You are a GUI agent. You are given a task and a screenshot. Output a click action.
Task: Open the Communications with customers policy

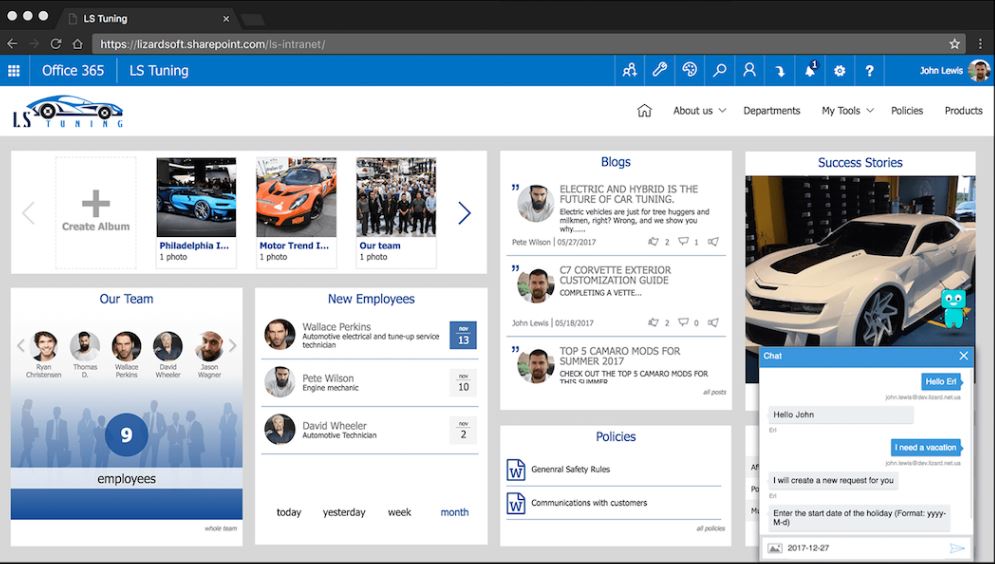tap(589, 502)
